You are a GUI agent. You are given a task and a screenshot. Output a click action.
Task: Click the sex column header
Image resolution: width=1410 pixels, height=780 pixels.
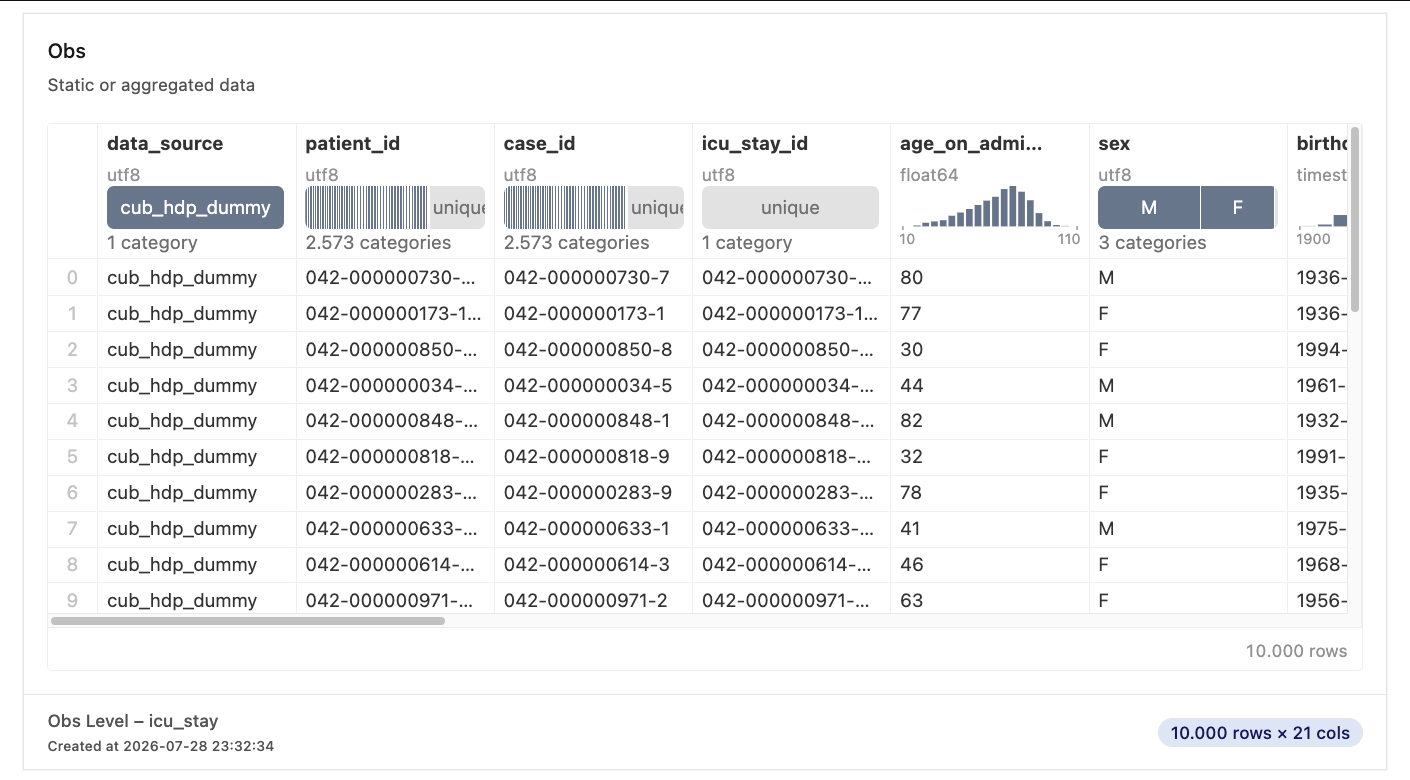click(1114, 144)
